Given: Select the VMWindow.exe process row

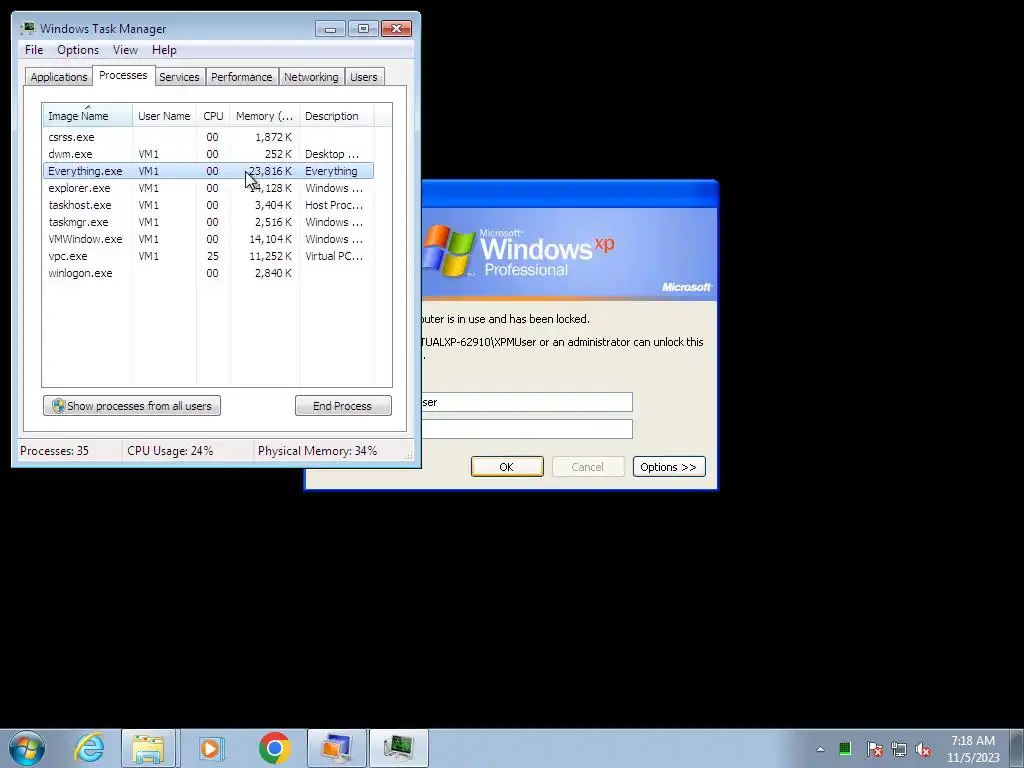Looking at the screenshot, I should tap(208, 239).
